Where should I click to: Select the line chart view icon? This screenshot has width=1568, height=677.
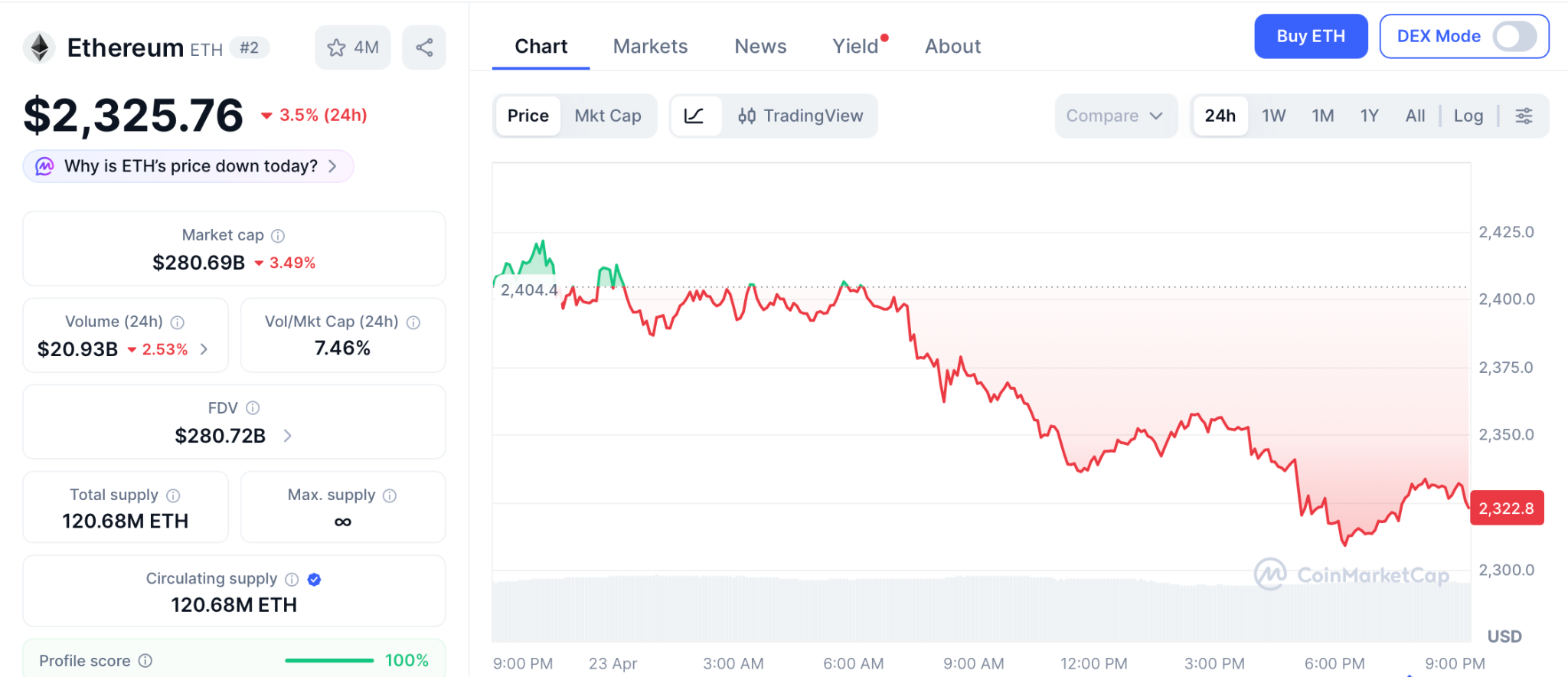tap(694, 116)
